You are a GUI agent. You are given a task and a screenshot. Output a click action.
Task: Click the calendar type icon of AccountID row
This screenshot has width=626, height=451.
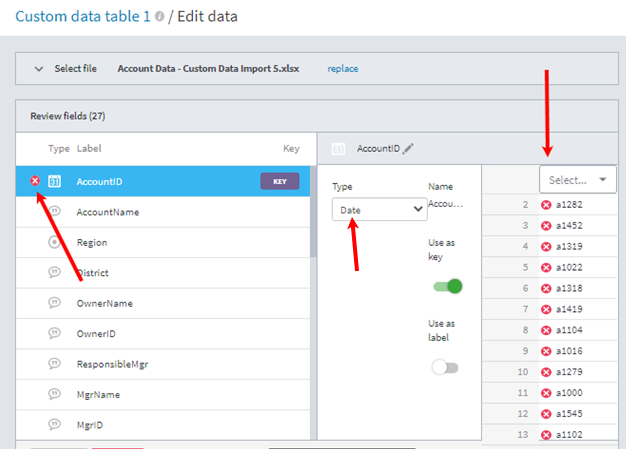click(54, 181)
